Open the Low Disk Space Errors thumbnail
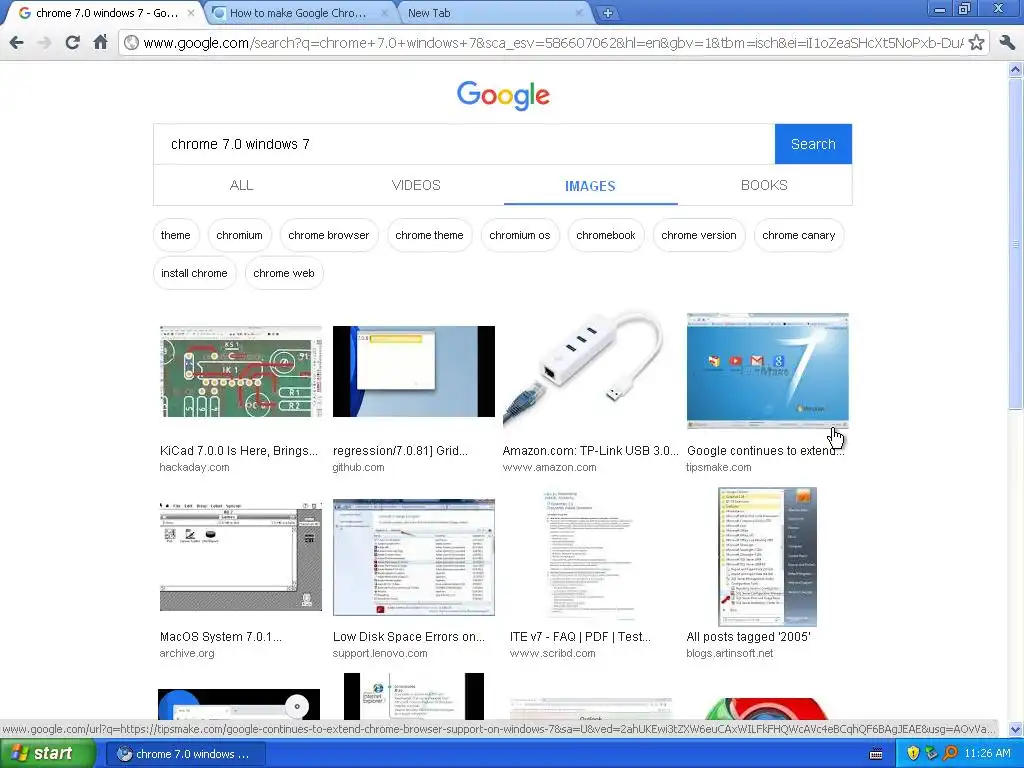The image size is (1024, 768). 413,557
